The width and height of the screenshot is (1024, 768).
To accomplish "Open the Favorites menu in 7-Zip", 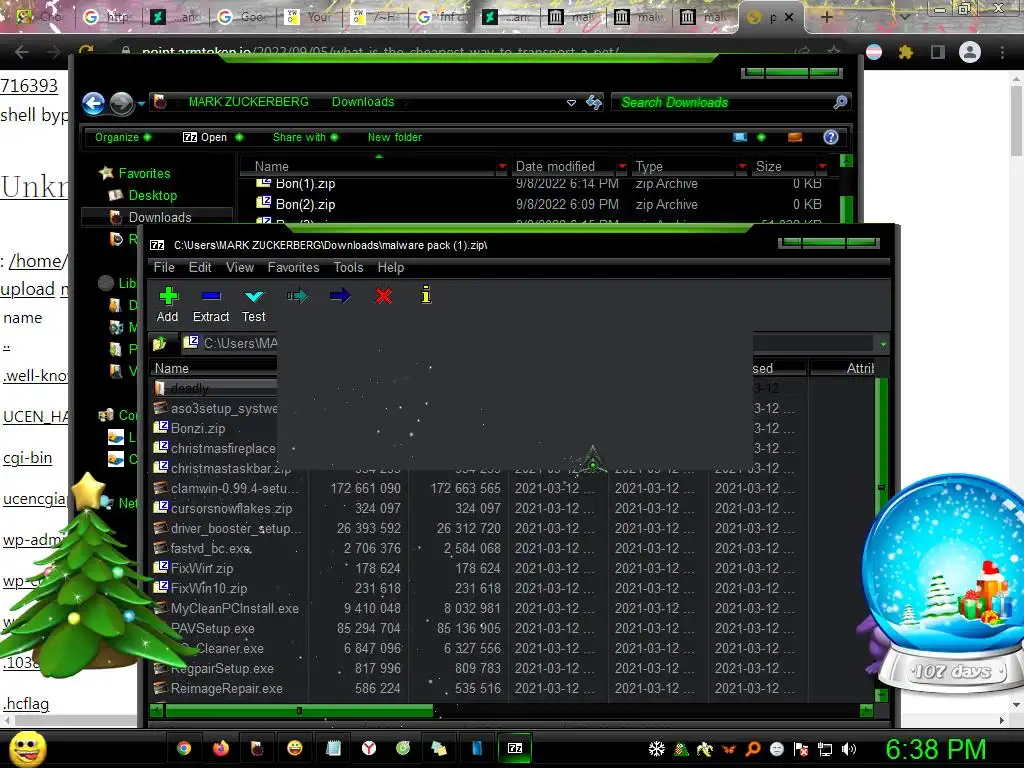I will tap(293, 268).
